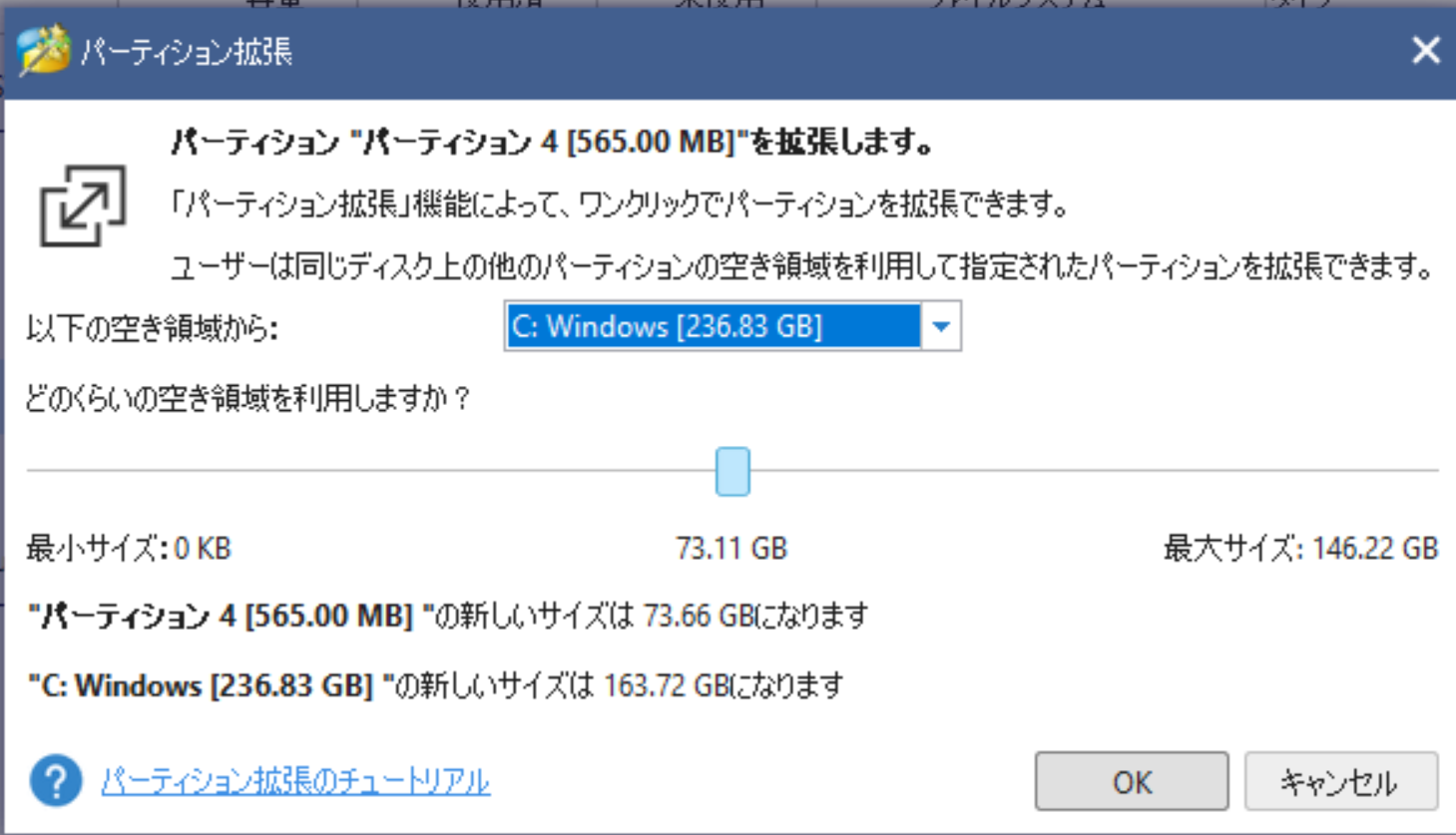This screenshot has width=1456, height=835.
Task: Click the 以下の空き領域から label
Action: [152, 328]
